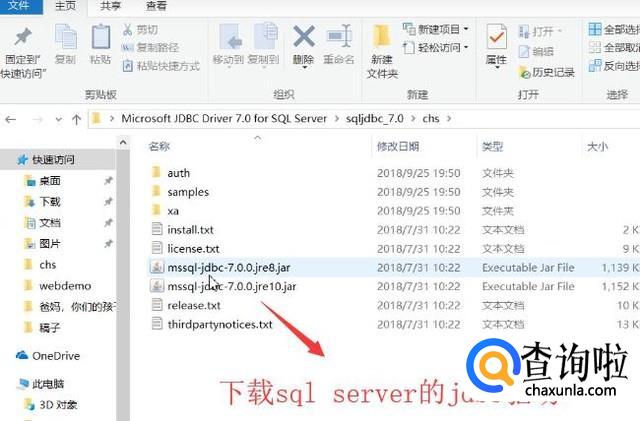Screen dimensions: 640x421
Task: Open the recent locations dropdown chevron
Action: 59,119
